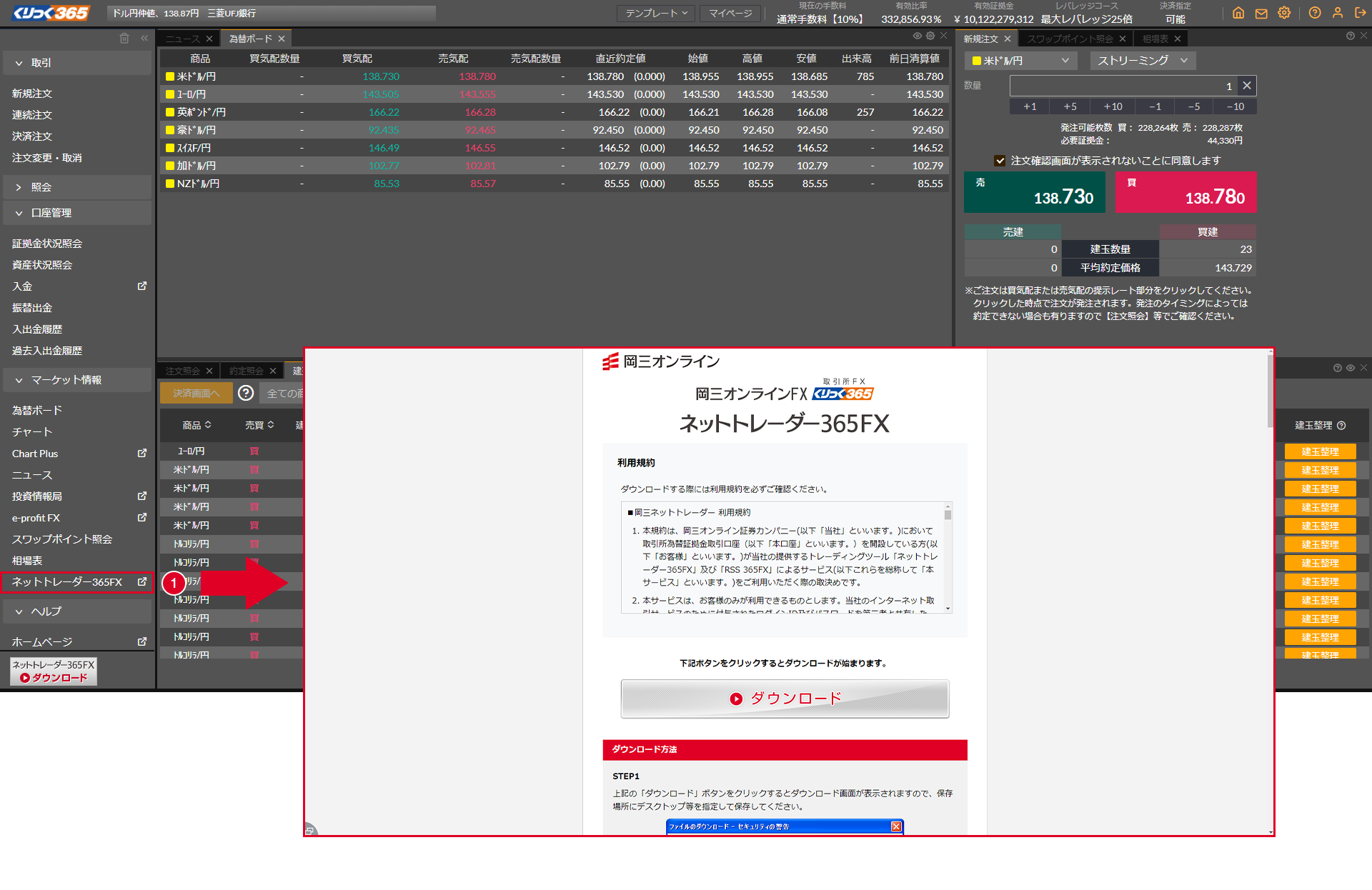Close the ニュース tab
The height and width of the screenshot is (890, 1372).
click(x=209, y=39)
